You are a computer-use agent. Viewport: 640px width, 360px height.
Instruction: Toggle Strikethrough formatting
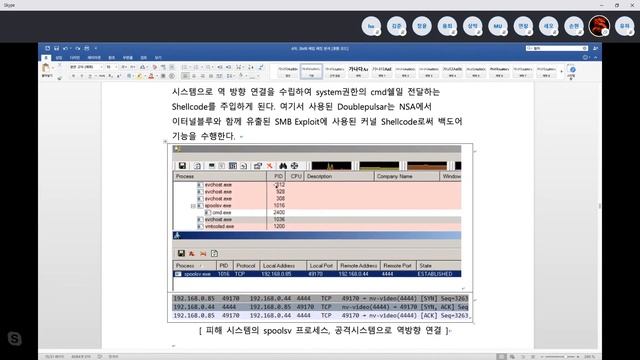pos(102,76)
